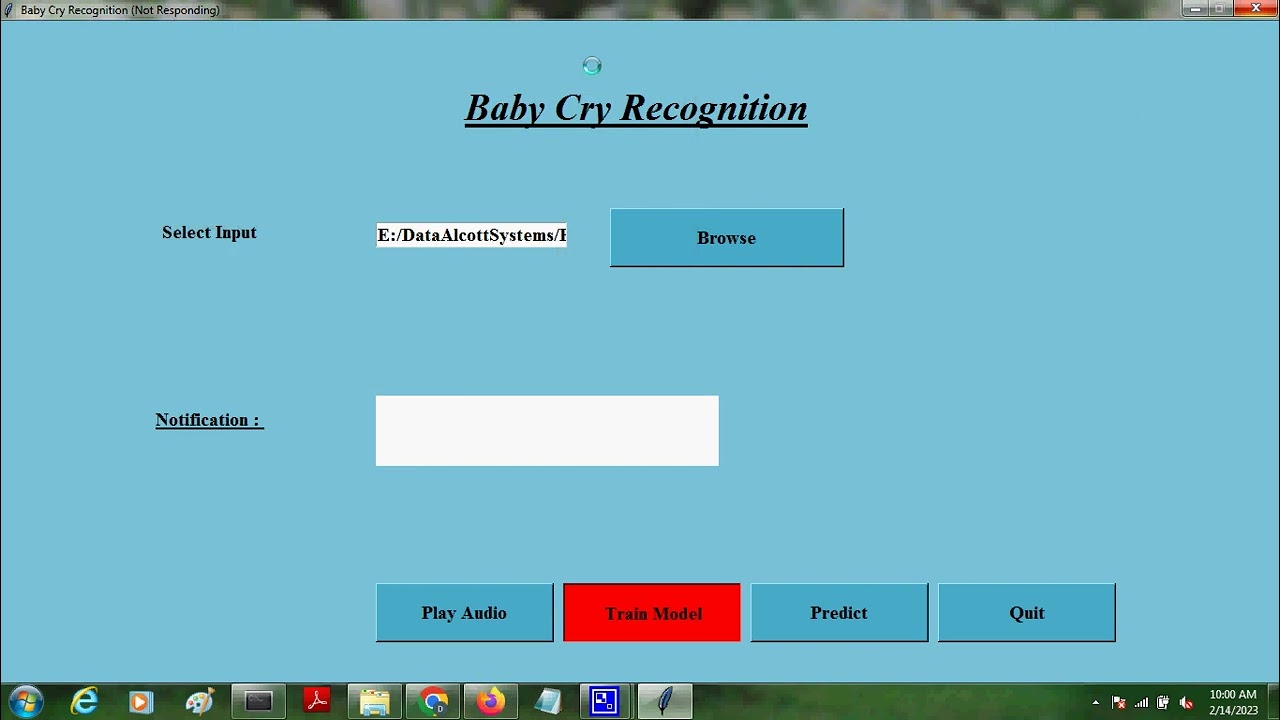Click the Browse button
This screenshot has height=720, width=1280.
[x=727, y=238]
